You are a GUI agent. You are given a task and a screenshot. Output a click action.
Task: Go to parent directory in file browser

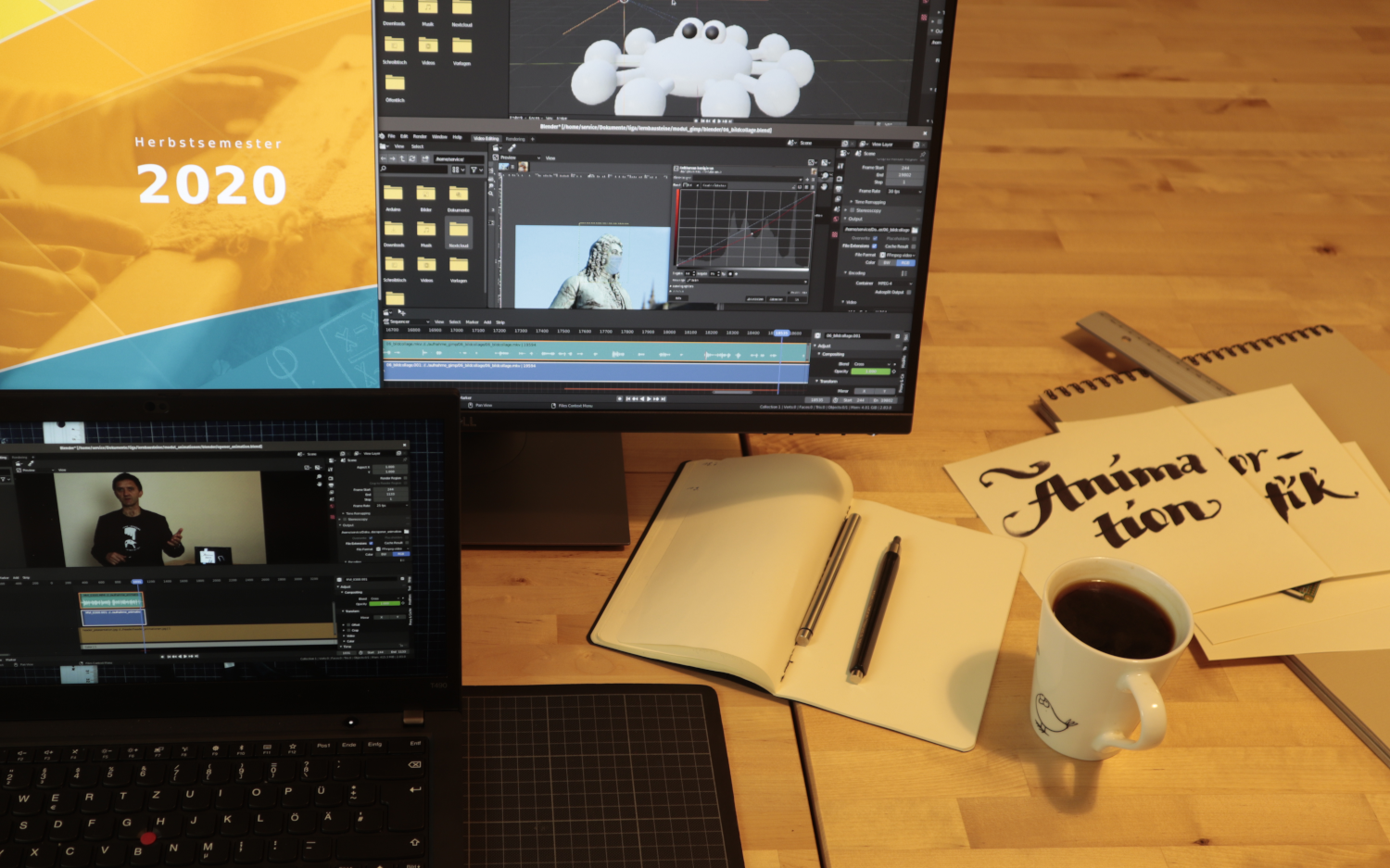(x=402, y=158)
